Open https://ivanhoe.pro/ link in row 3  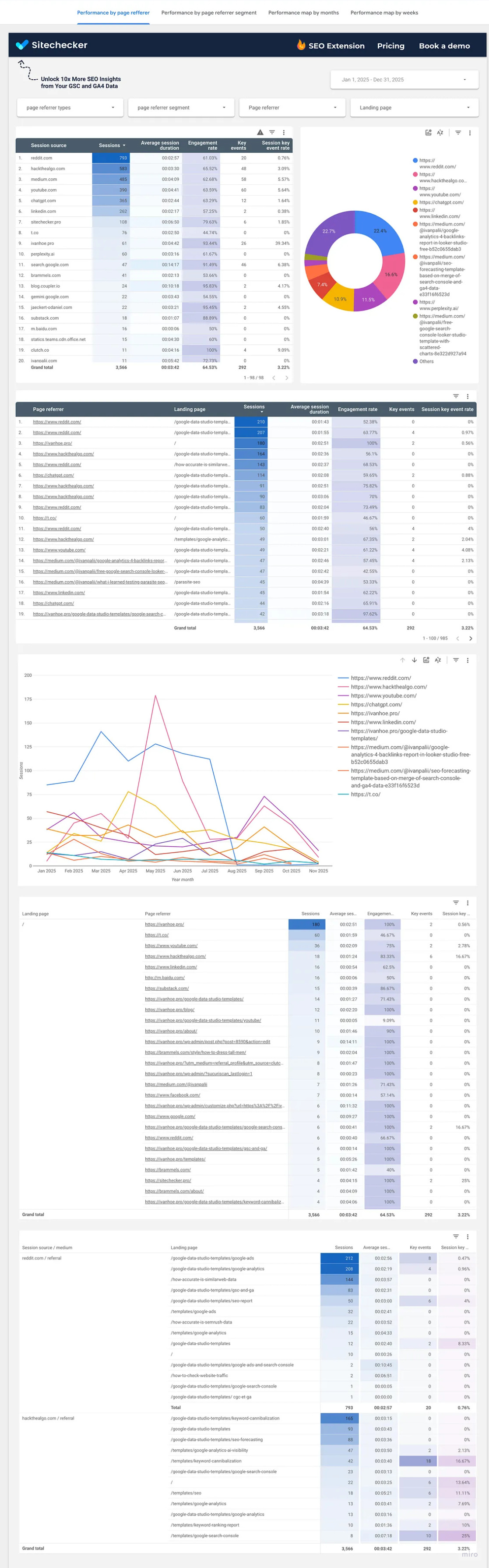pos(52,443)
